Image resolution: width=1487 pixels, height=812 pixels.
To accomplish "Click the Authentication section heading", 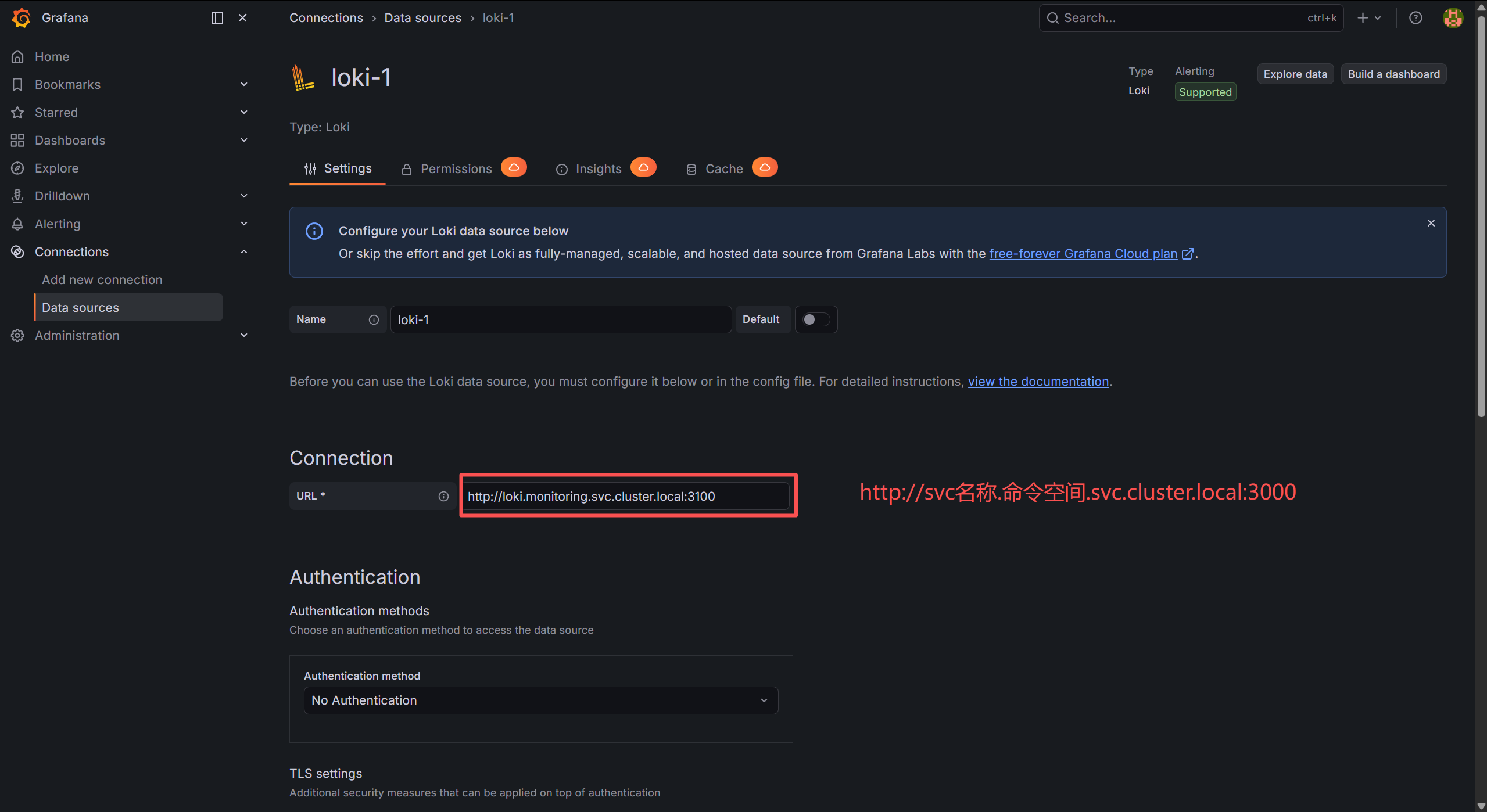I will coord(354,577).
